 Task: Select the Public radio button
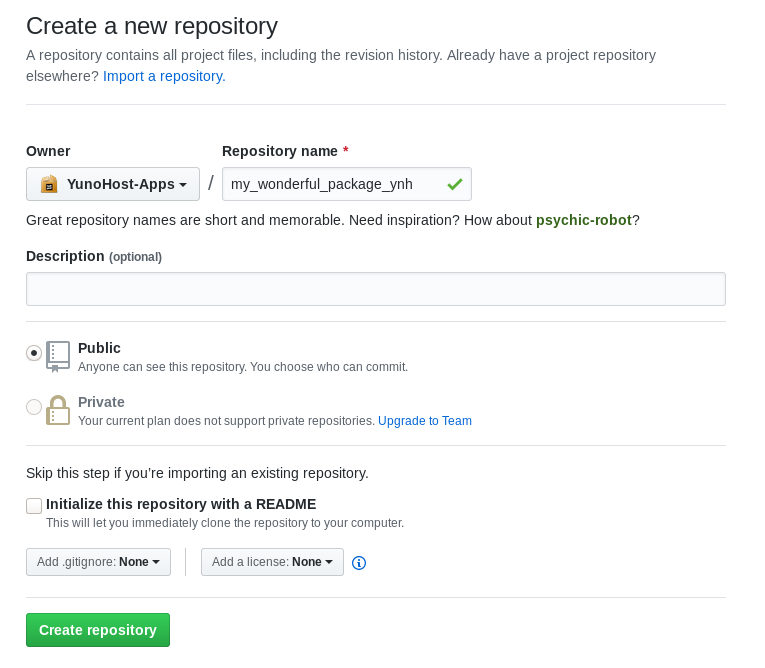(x=34, y=352)
